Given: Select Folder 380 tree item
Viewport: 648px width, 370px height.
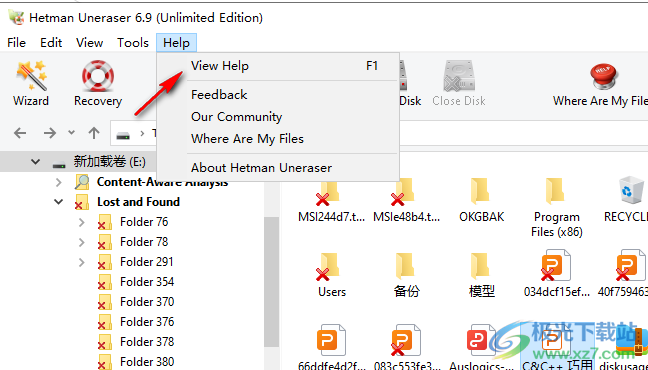Looking at the screenshot, I should coord(147,362).
